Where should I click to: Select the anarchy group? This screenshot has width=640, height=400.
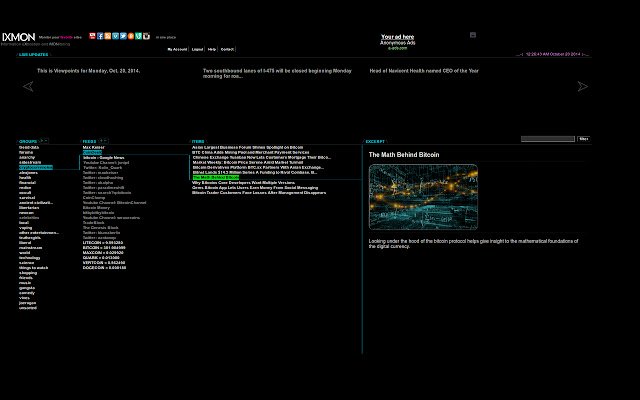click(27, 158)
